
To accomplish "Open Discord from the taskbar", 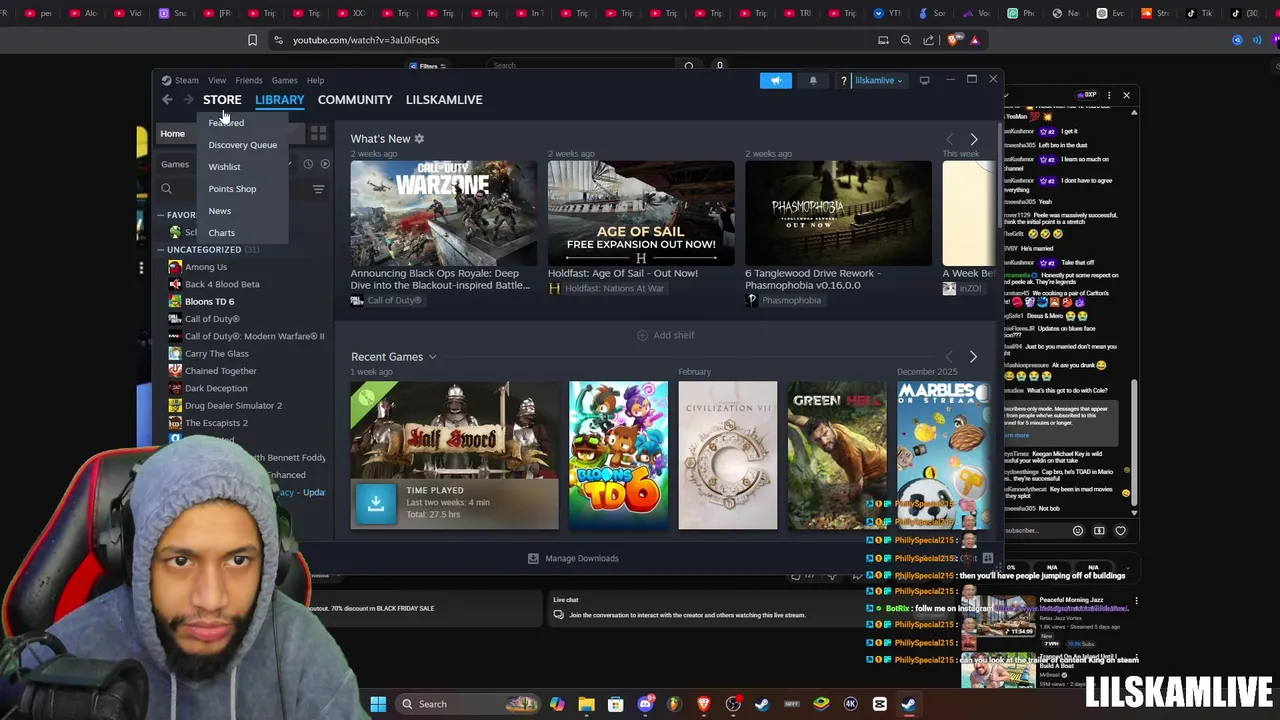I will point(645,704).
